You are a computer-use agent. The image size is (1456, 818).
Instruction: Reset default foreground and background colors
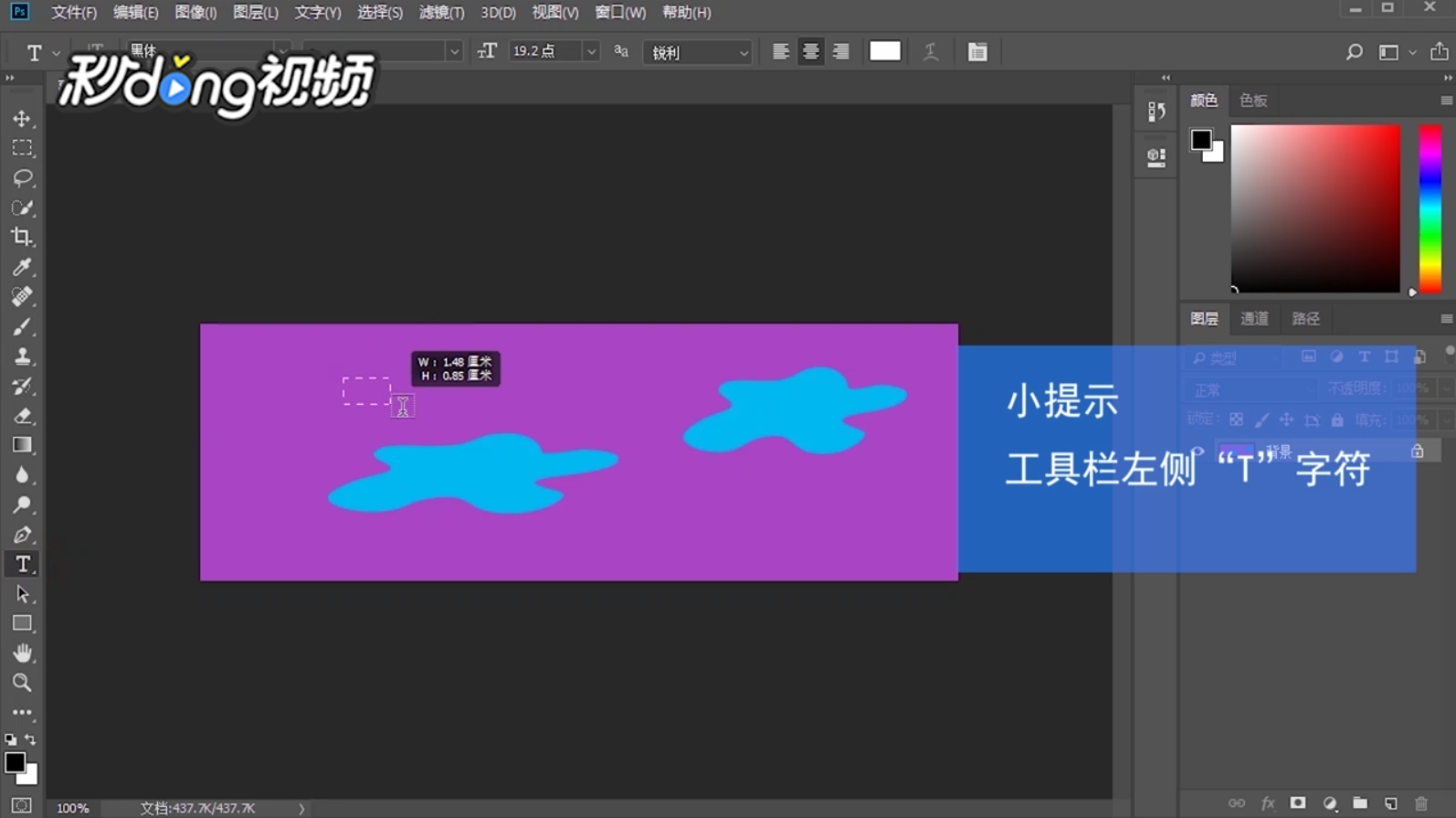pyautogui.click(x=10, y=739)
